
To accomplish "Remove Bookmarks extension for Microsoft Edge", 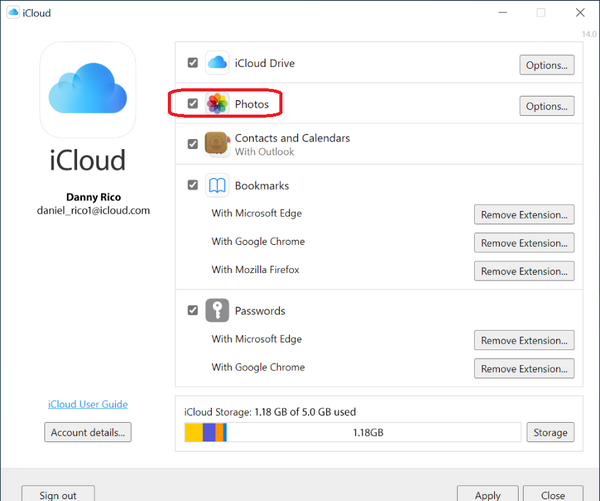I will point(524,215).
